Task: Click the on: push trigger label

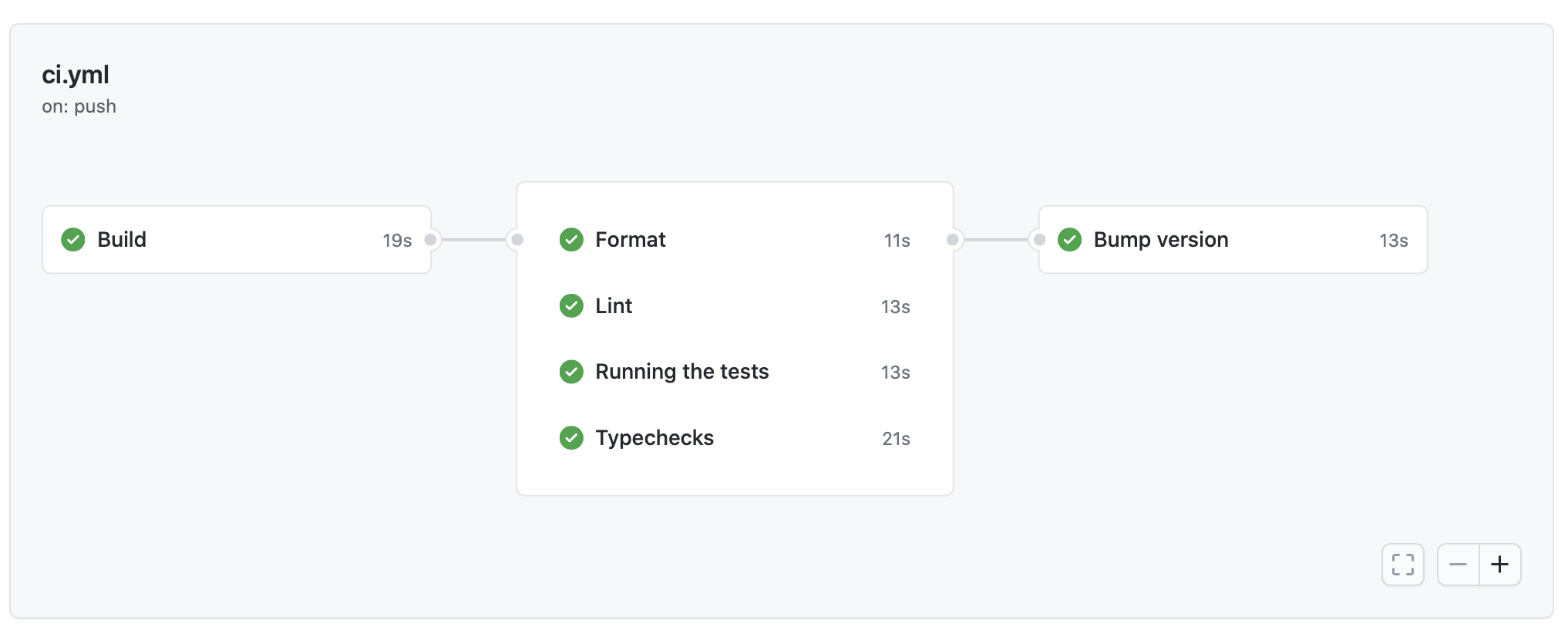Action: click(x=79, y=106)
